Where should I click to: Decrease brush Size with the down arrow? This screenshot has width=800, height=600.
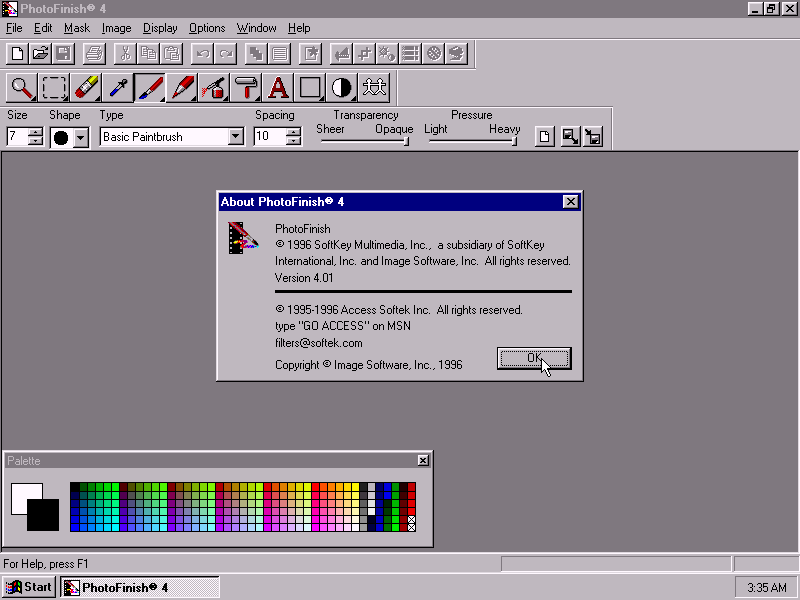tap(35, 141)
